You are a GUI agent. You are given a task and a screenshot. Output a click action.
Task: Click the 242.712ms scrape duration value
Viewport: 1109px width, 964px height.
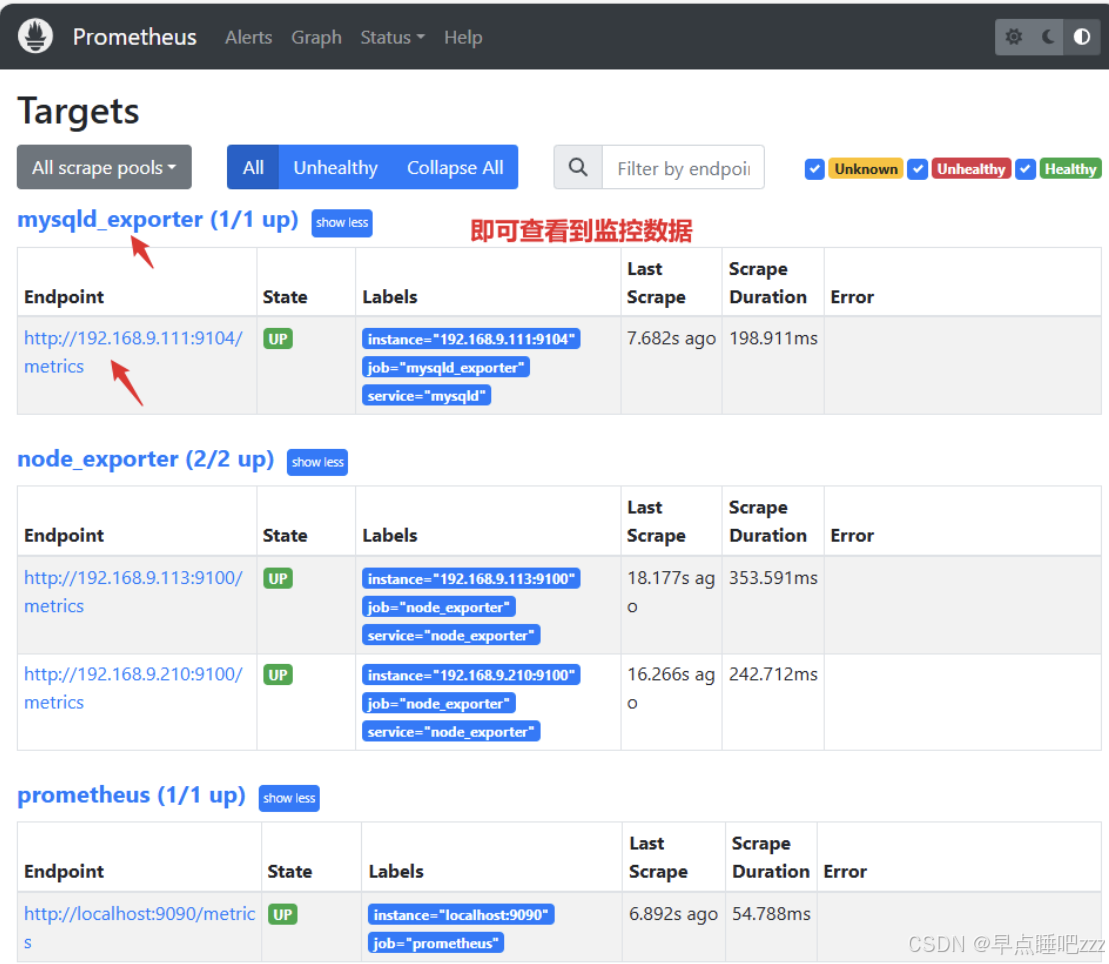[773, 675]
